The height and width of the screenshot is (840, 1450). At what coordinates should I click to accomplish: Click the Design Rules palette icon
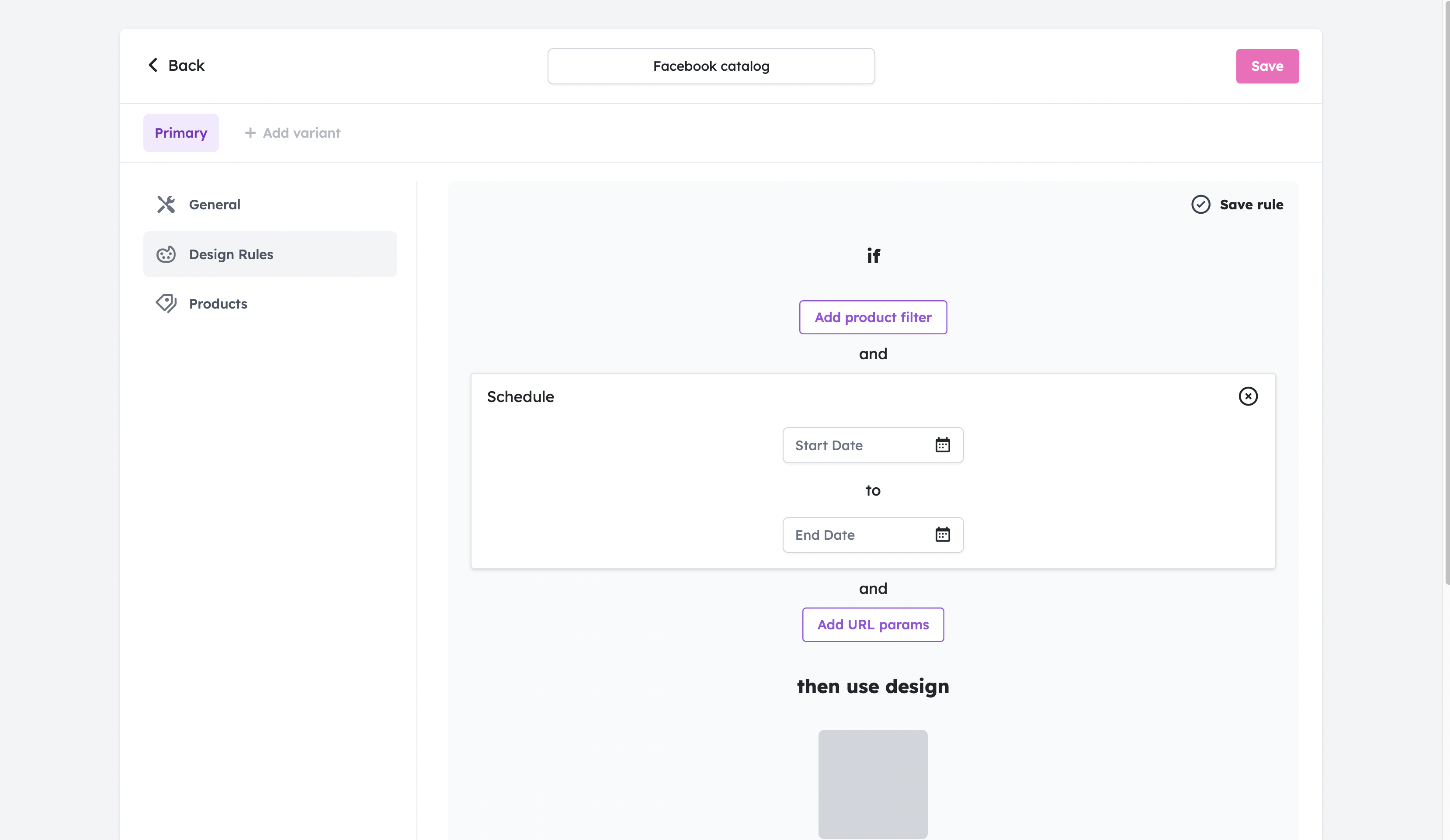(166, 254)
